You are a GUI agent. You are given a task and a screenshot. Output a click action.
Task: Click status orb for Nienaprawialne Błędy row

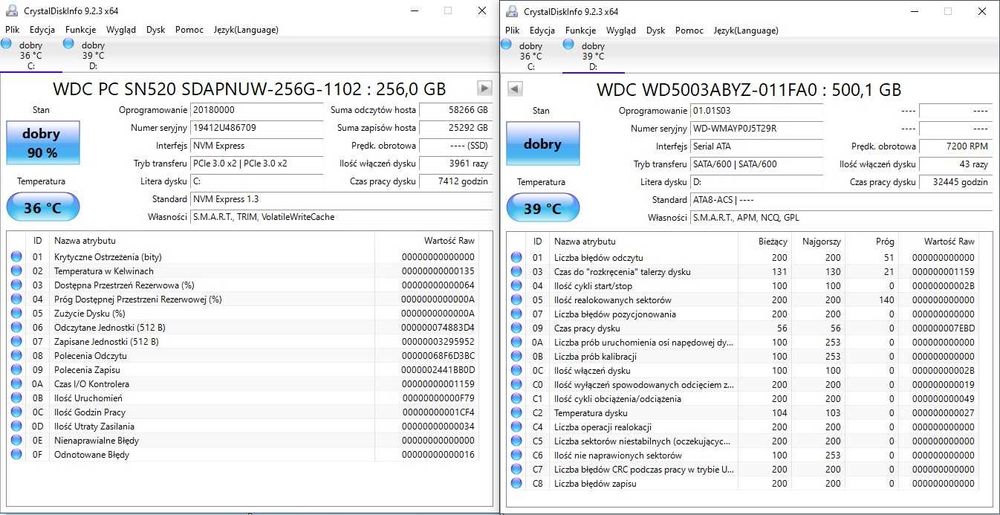coord(17,440)
